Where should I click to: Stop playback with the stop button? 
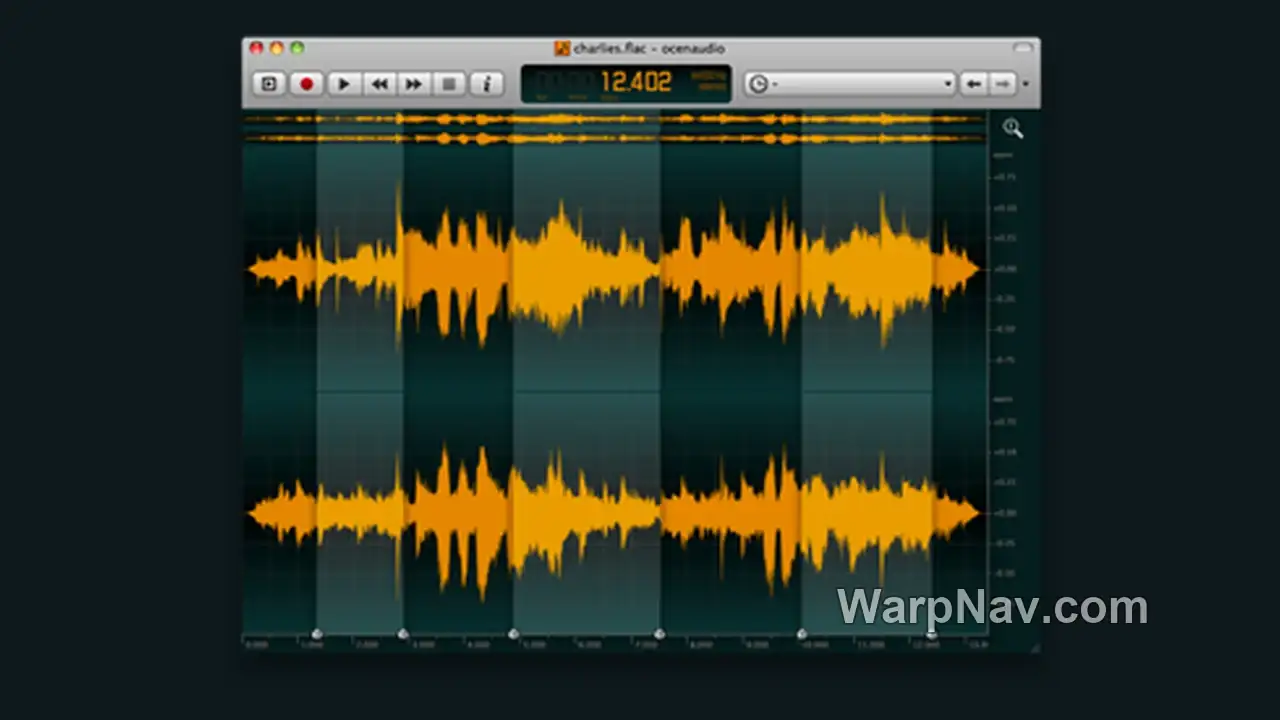(449, 84)
